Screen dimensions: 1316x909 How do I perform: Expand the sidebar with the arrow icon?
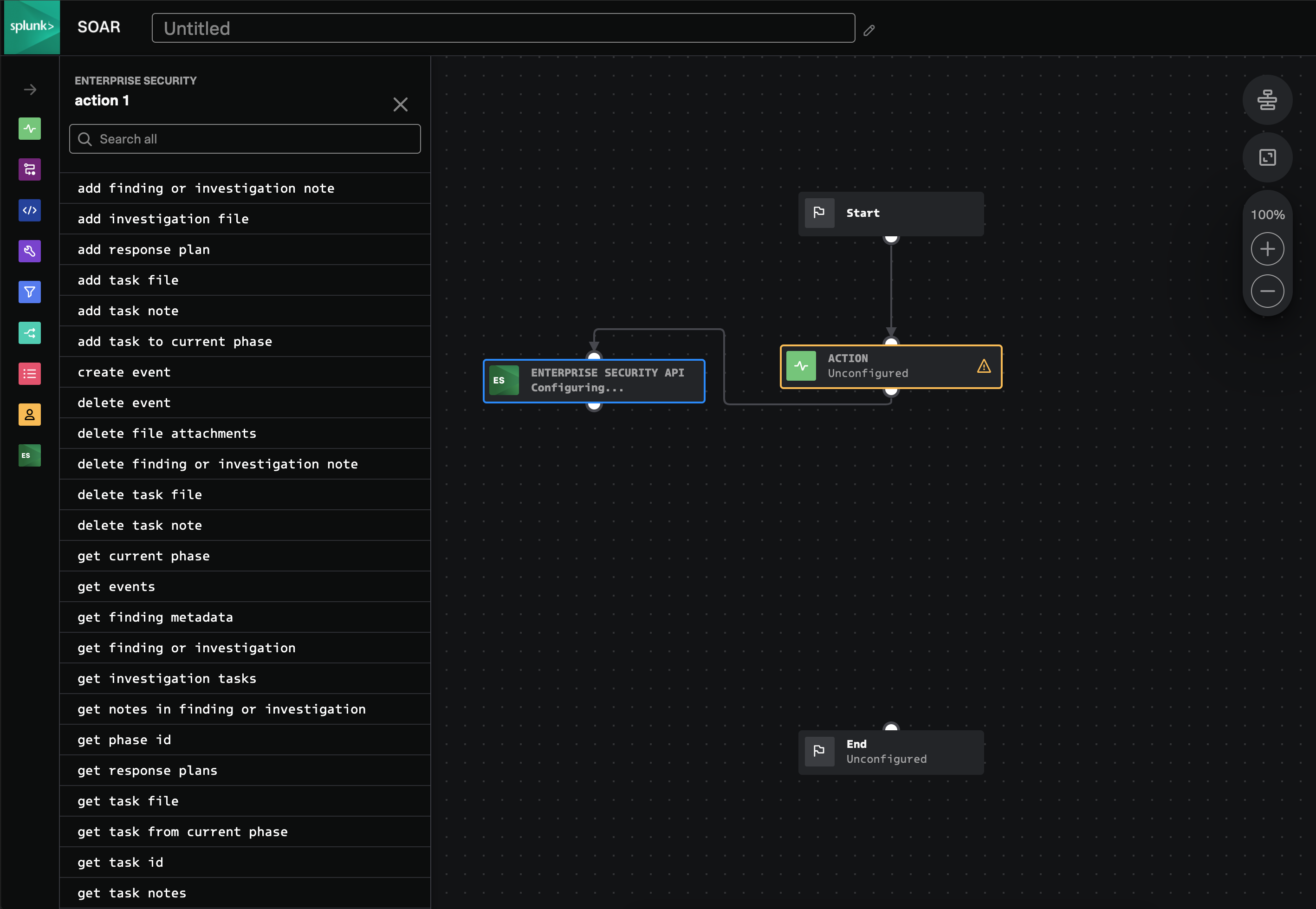[30, 90]
